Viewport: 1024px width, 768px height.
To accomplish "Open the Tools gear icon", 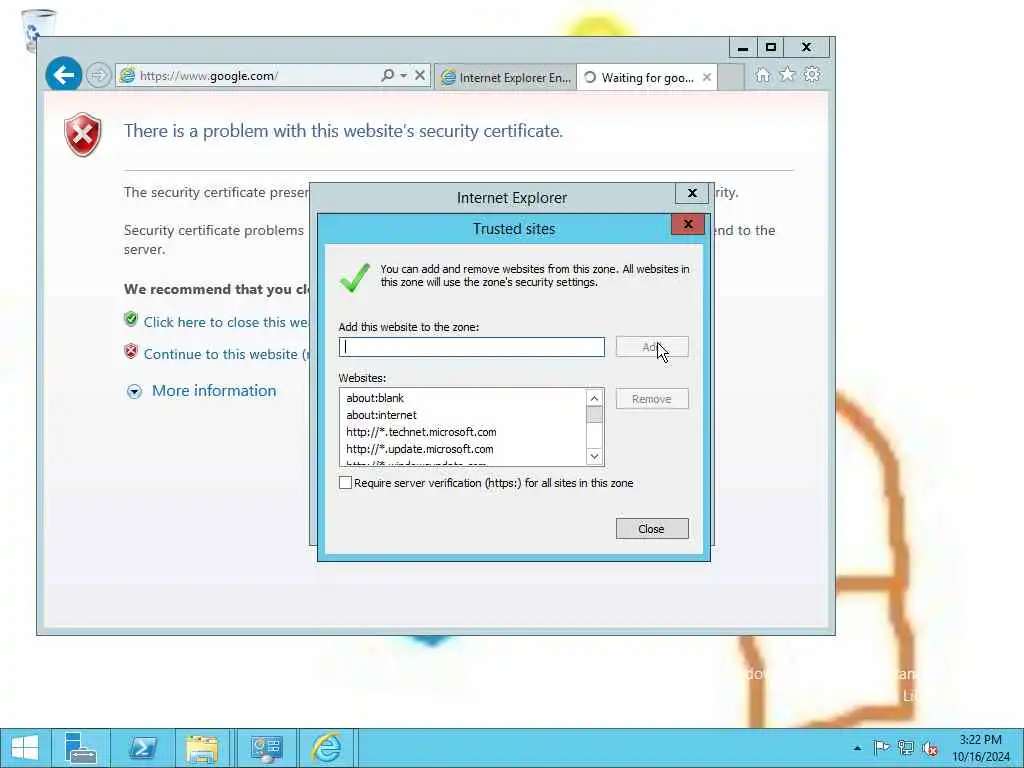I will coord(812,74).
